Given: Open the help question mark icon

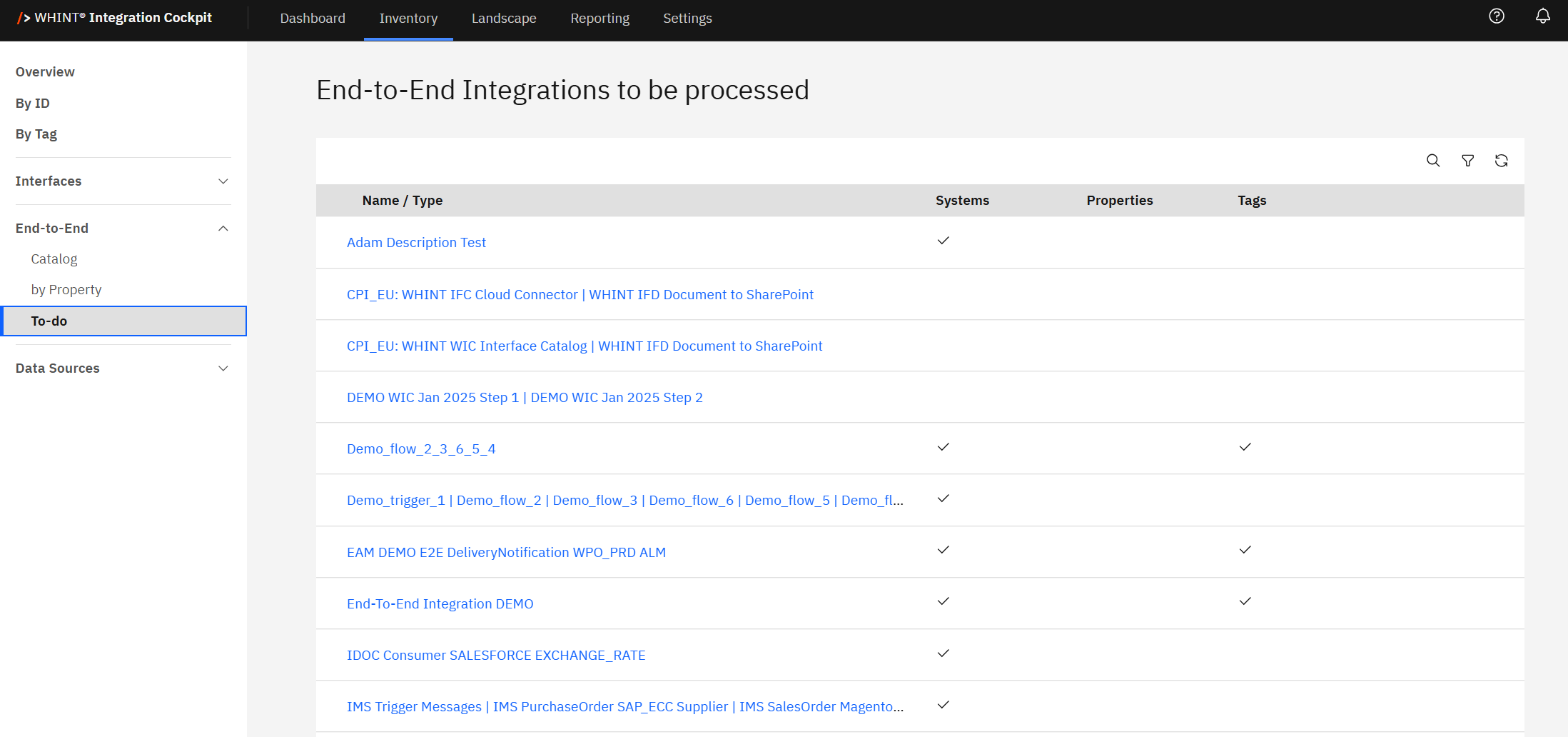Looking at the screenshot, I should [x=1497, y=16].
